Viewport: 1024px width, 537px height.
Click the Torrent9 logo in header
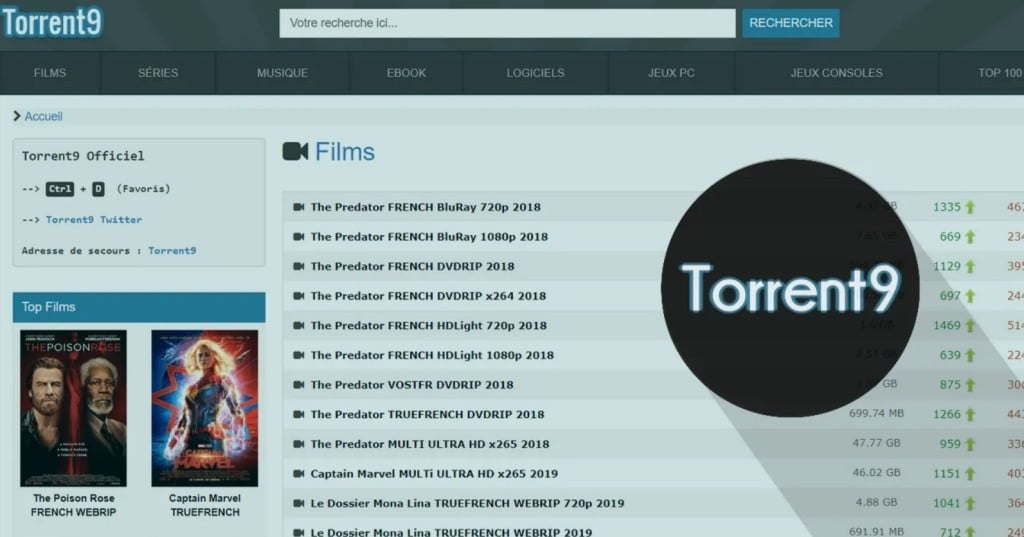point(52,22)
